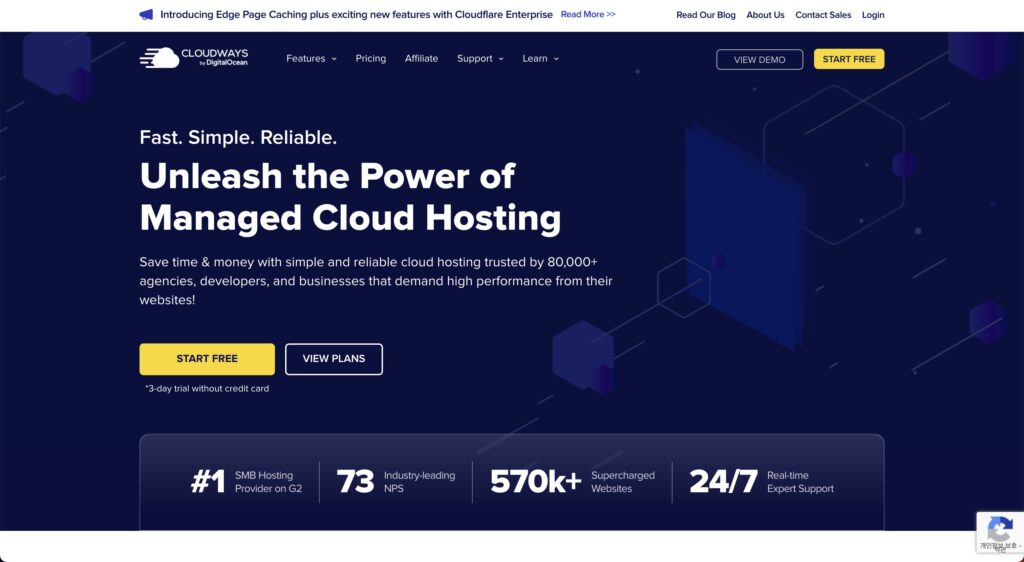Click the Edge Page Caching announcement text

356,14
